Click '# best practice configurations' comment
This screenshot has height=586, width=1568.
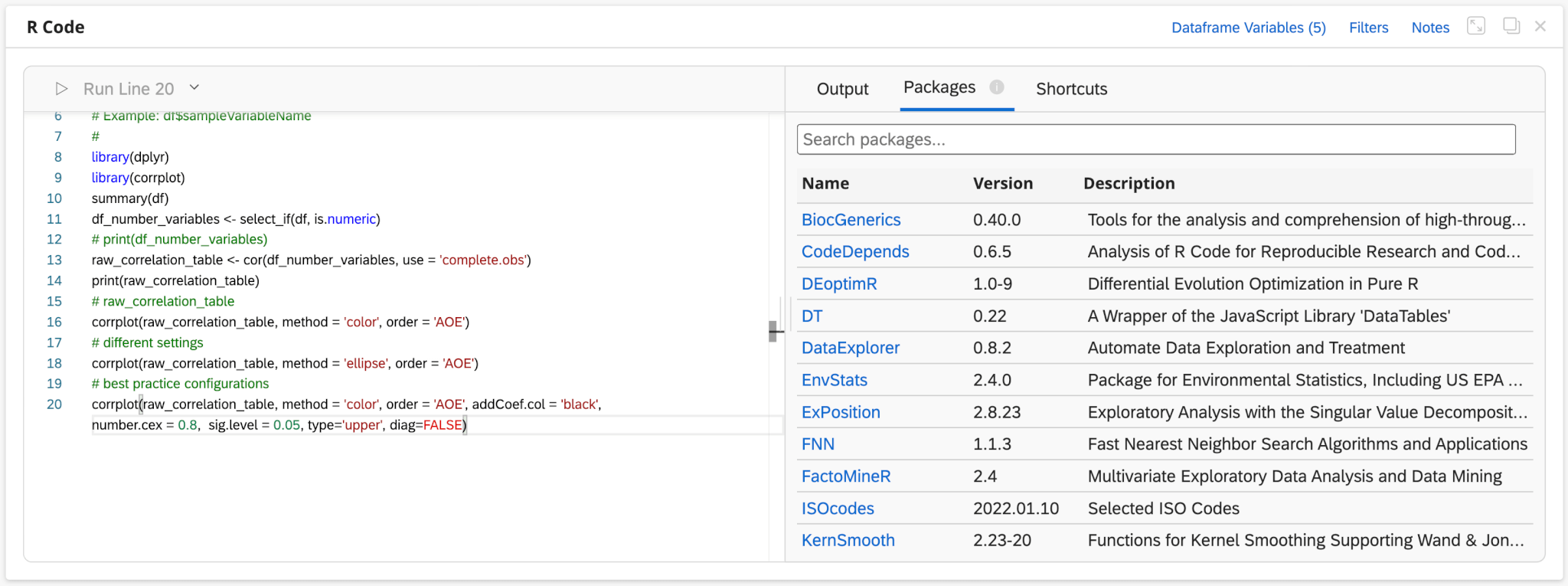coord(180,384)
